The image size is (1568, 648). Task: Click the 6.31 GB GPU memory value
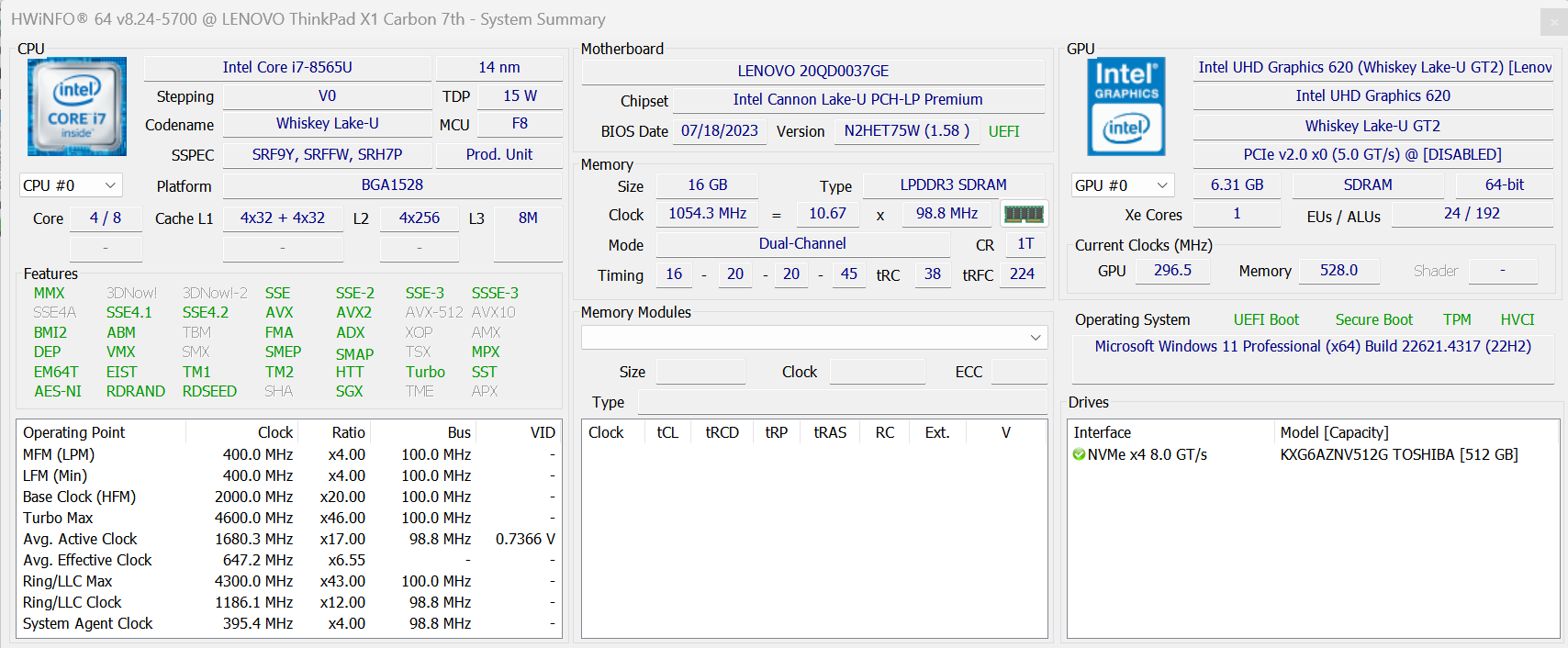click(1237, 184)
